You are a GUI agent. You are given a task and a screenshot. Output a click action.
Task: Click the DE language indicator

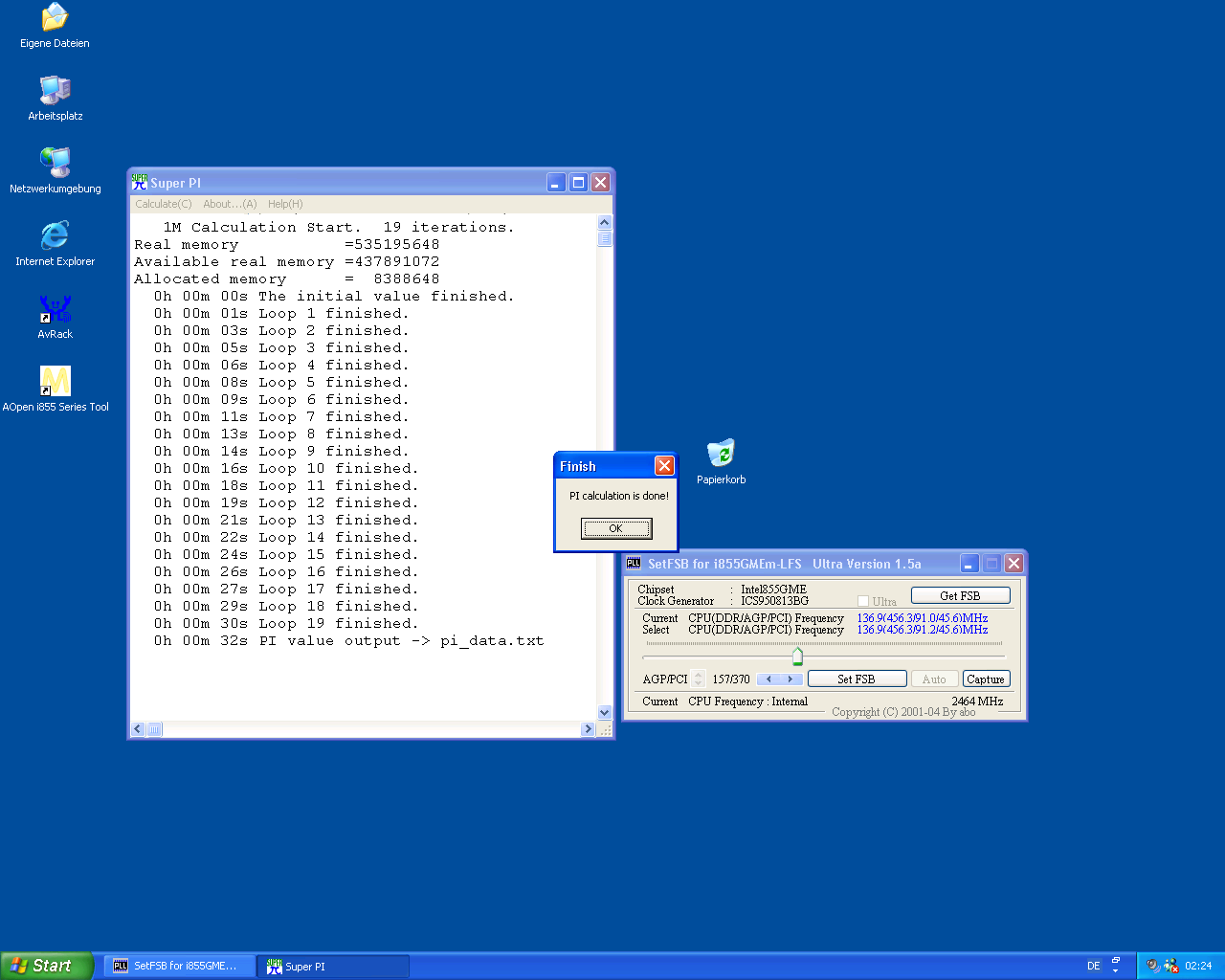tap(1093, 966)
